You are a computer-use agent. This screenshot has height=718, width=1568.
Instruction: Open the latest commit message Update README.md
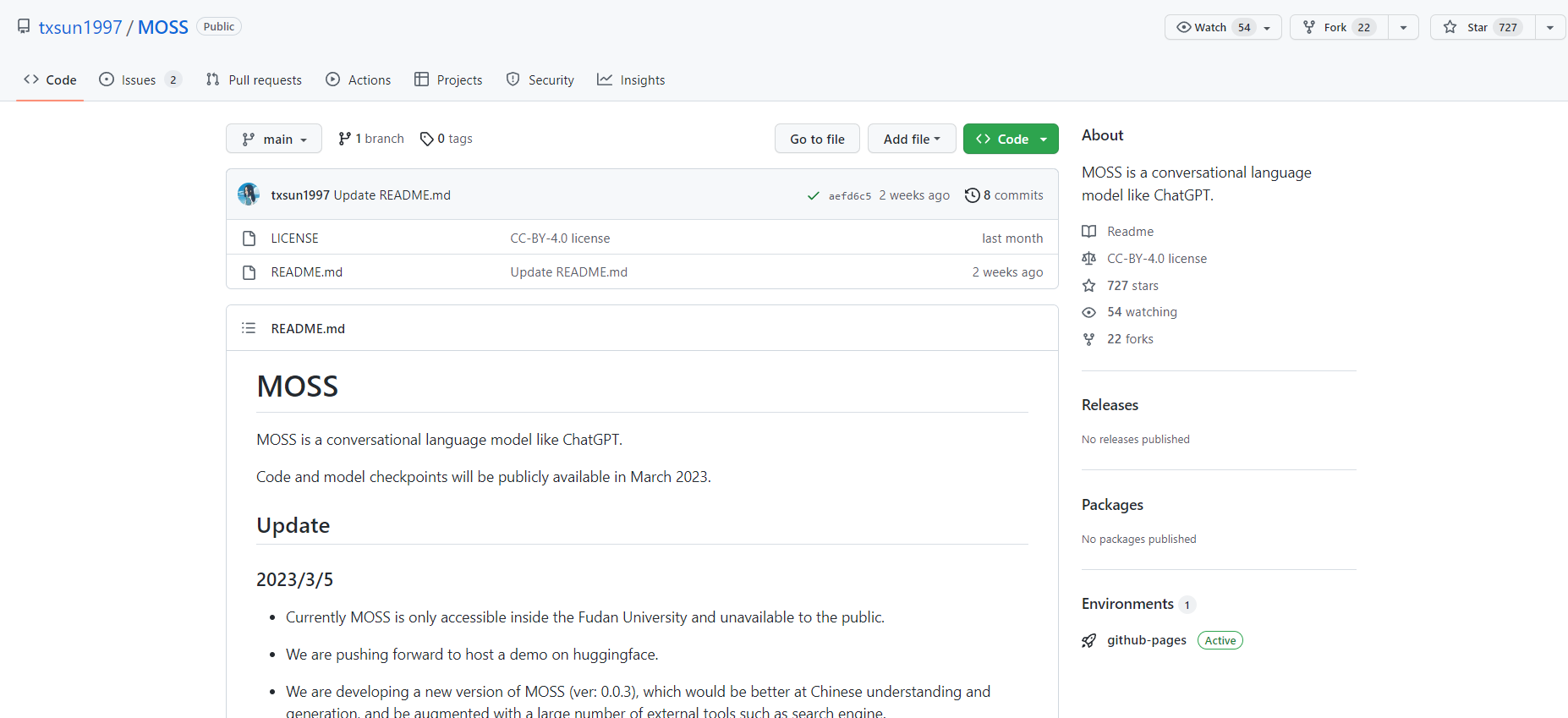coord(392,195)
